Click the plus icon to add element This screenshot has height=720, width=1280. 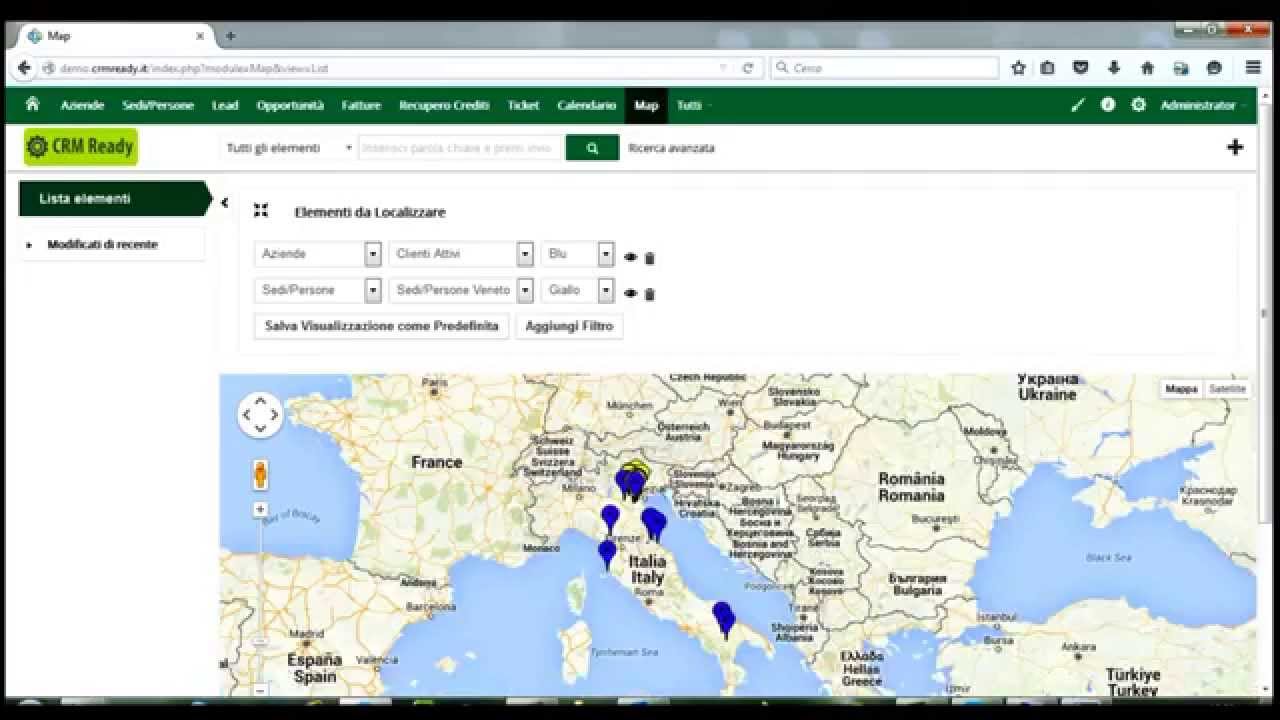(x=1235, y=147)
